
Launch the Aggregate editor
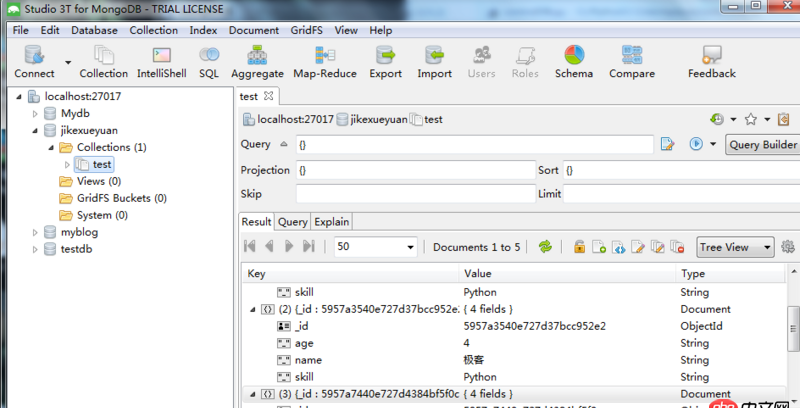(257, 61)
